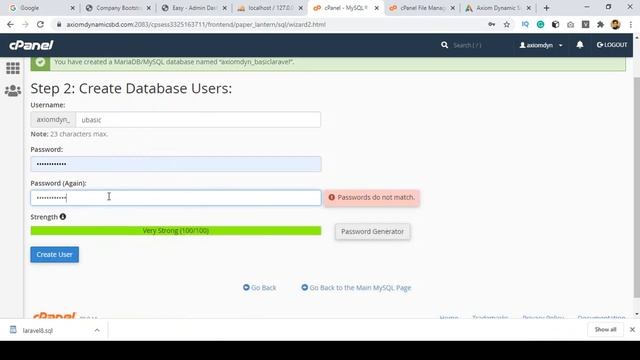The image size is (640, 360).
Task: Open the notifications bell
Action: (x=580, y=45)
